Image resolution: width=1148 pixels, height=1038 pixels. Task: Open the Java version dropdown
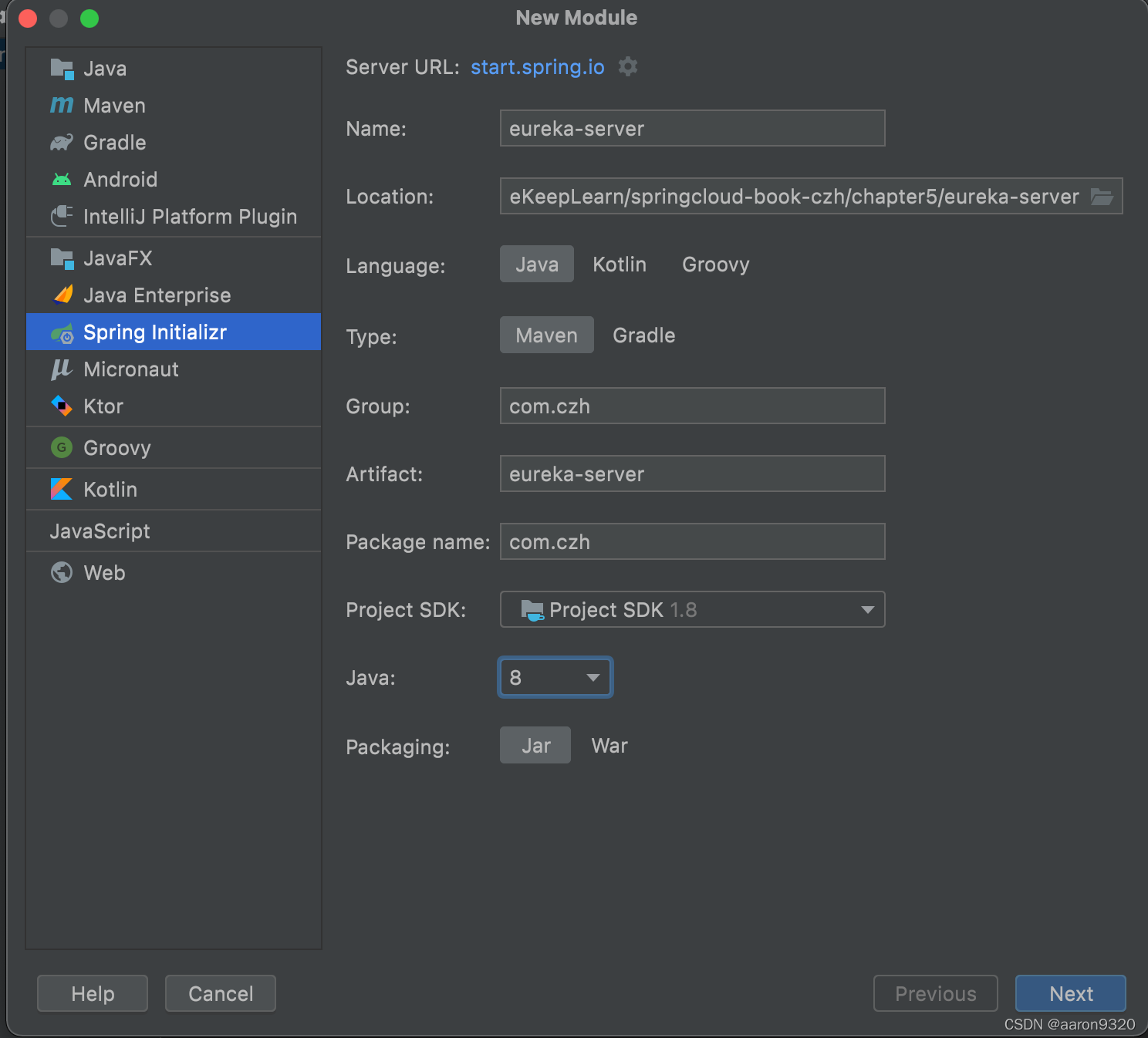(x=555, y=678)
